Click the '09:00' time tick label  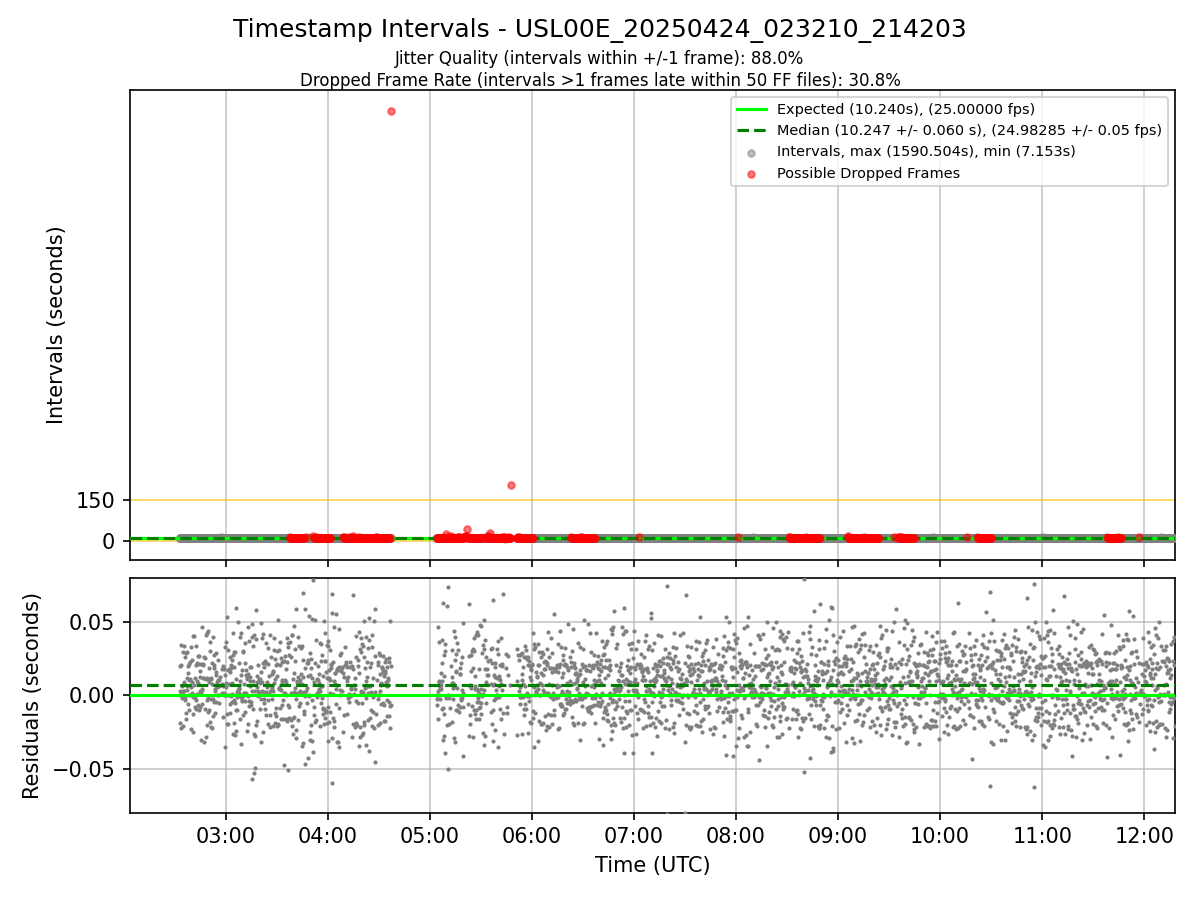(x=838, y=834)
